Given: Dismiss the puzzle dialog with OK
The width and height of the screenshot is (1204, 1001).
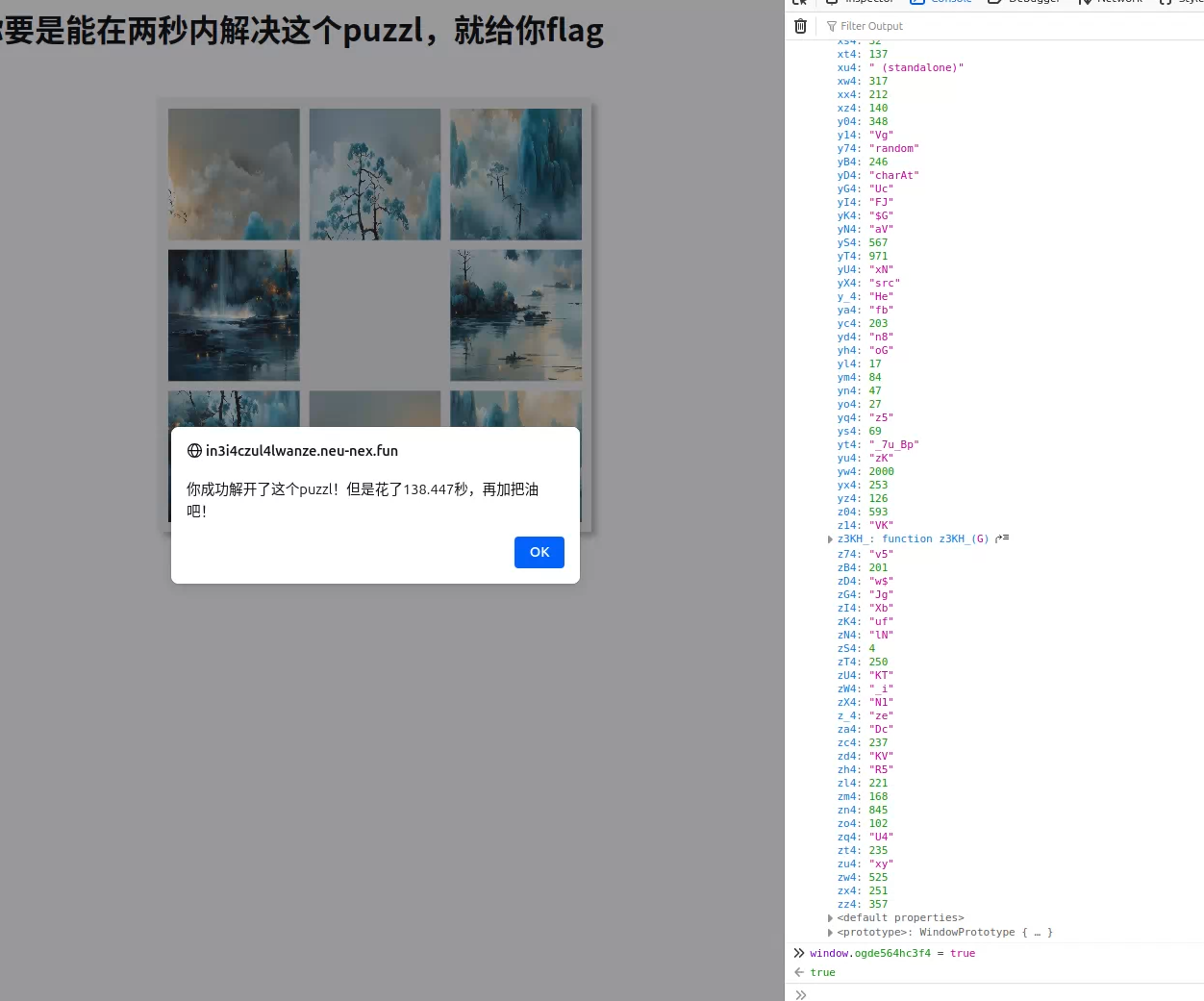Looking at the screenshot, I should [539, 552].
